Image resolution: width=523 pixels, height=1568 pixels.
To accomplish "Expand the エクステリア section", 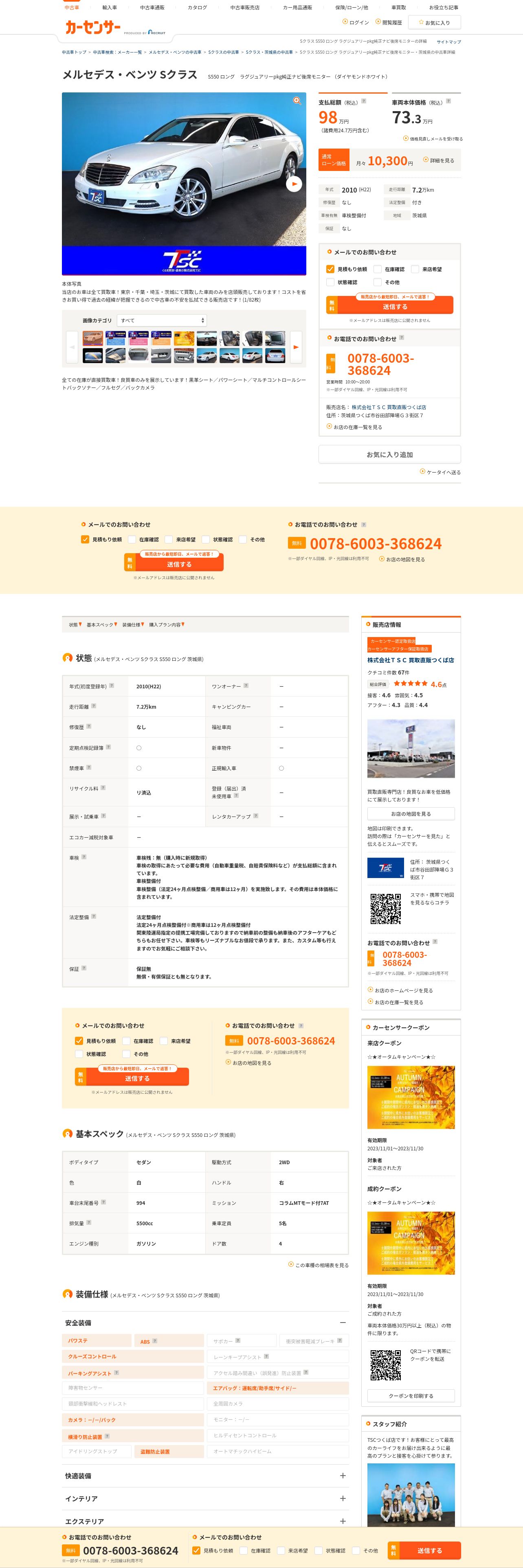I will tap(343, 1521).
